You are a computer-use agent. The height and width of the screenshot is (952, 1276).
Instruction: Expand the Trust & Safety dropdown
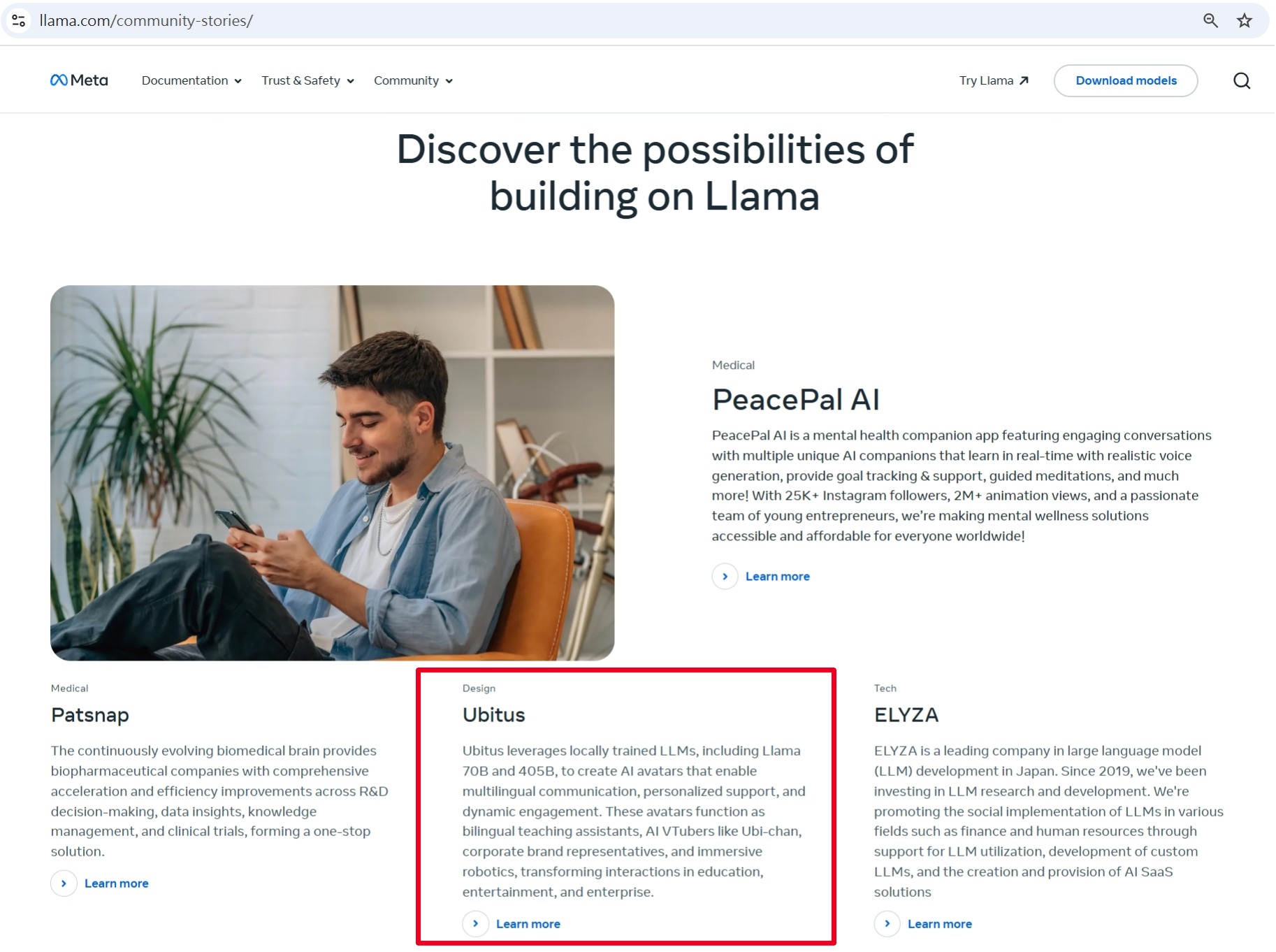click(x=307, y=81)
